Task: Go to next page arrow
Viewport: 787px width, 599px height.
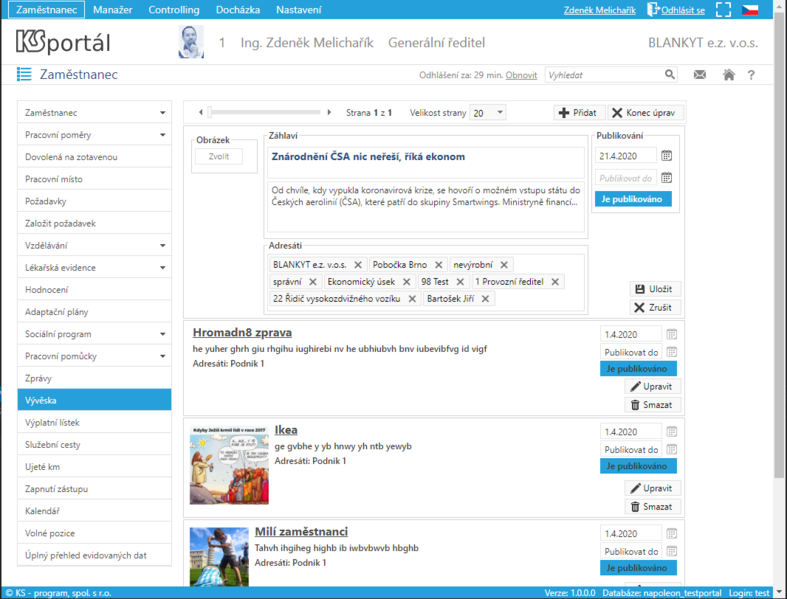Action: click(329, 112)
